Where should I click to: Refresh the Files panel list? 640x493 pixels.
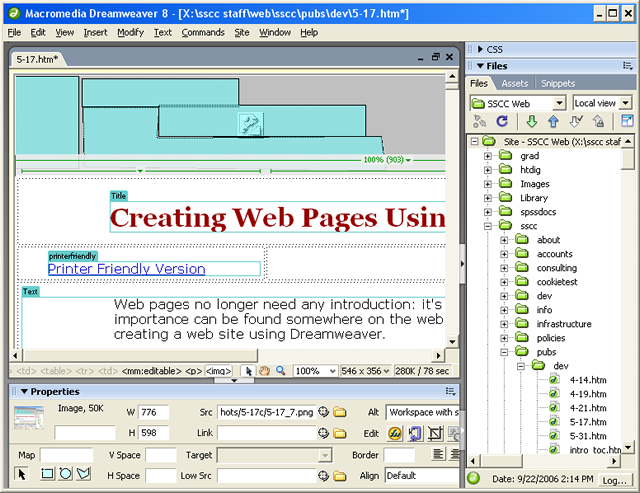tap(502, 121)
